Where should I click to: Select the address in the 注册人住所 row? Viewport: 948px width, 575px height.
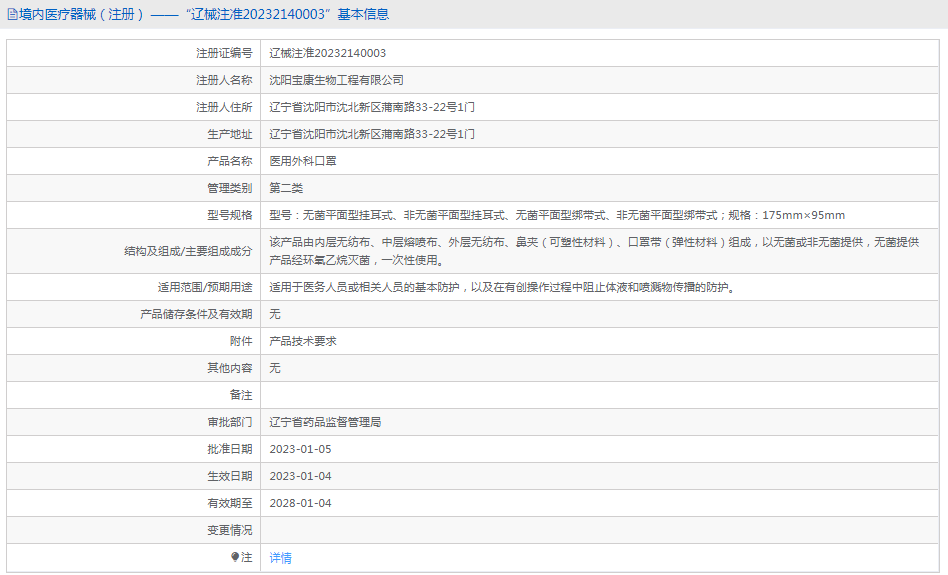[372, 107]
